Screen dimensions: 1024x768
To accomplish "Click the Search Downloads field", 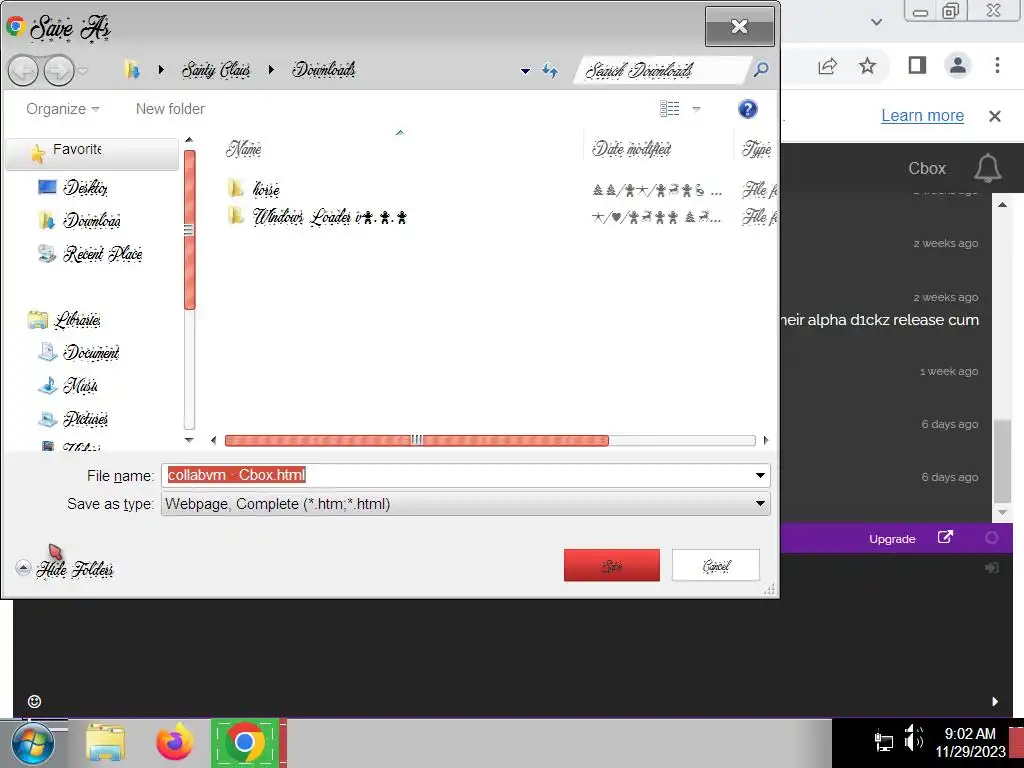I will [x=662, y=70].
